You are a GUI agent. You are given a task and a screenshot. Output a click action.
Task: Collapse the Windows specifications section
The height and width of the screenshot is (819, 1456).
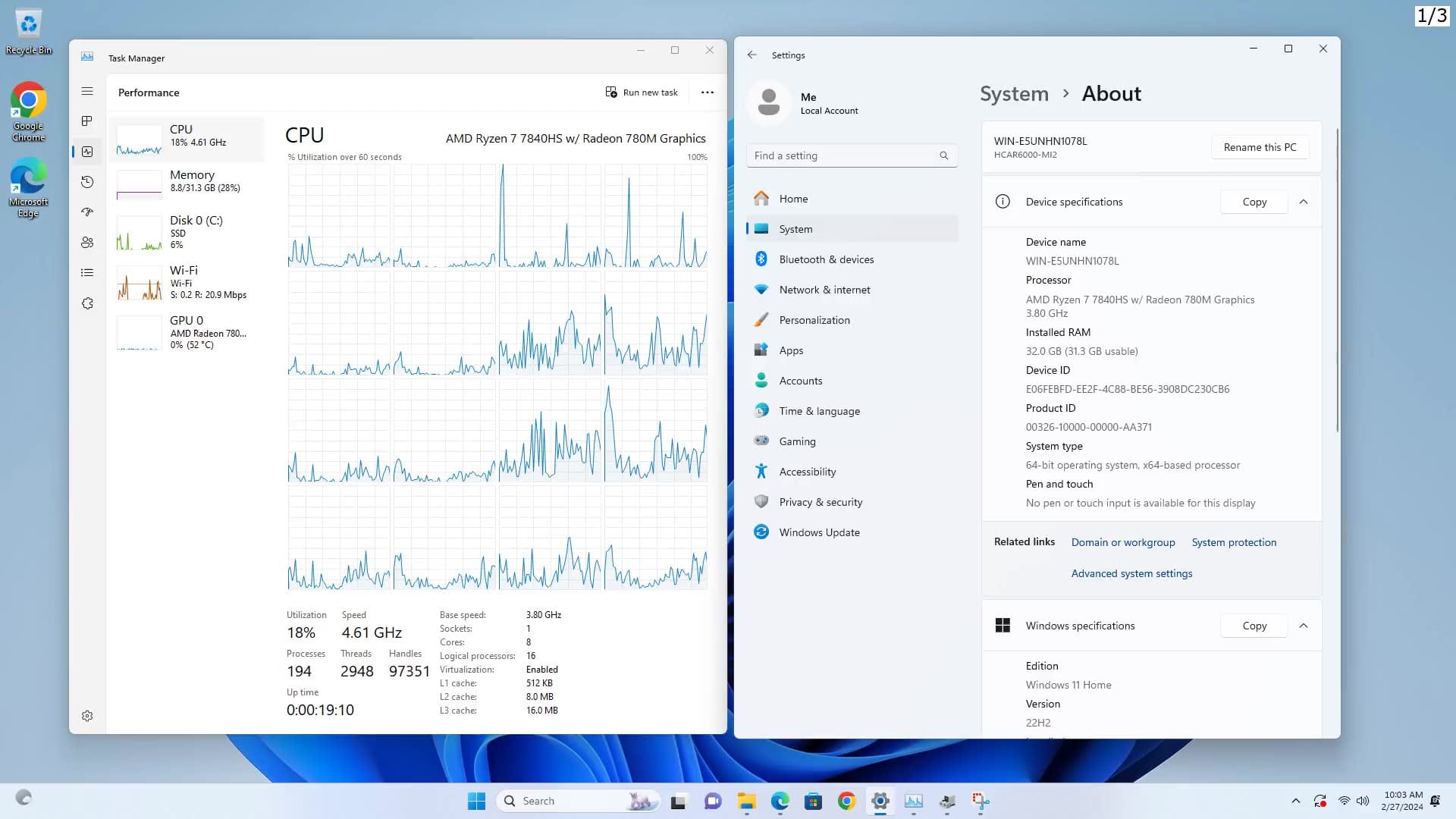(1304, 626)
